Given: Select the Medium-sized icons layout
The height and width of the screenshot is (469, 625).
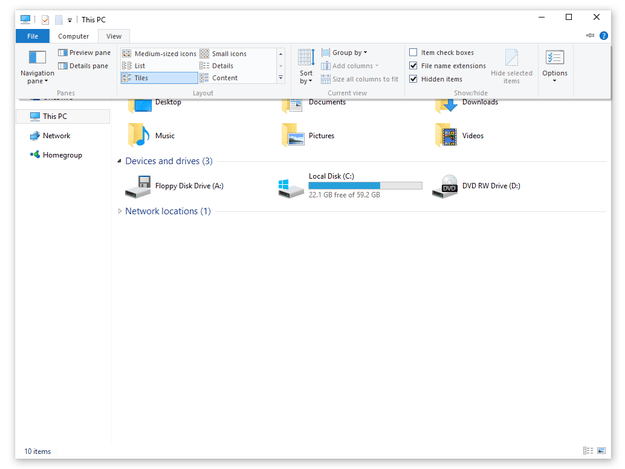Looking at the screenshot, I should point(159,53).
